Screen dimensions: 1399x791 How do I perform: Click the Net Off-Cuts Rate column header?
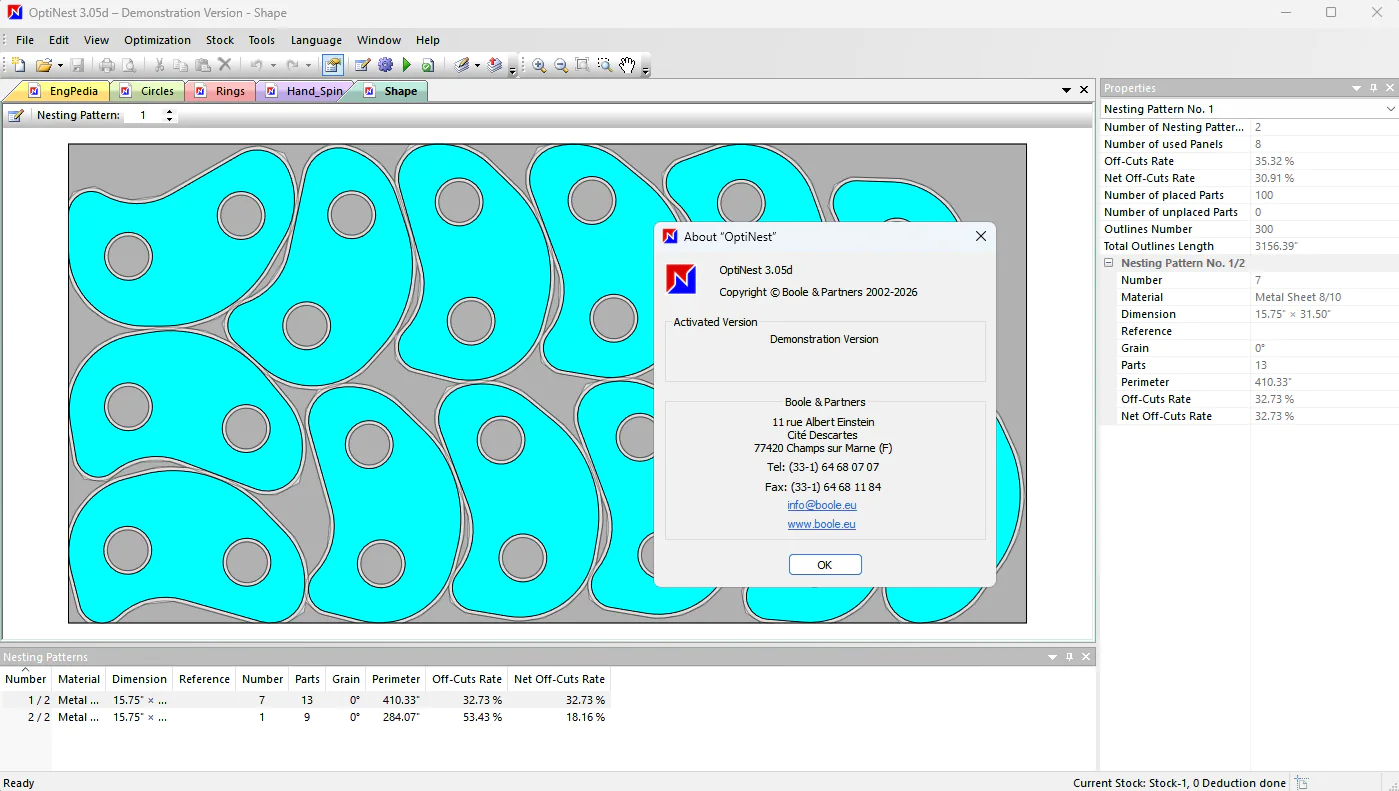(559, 679)
